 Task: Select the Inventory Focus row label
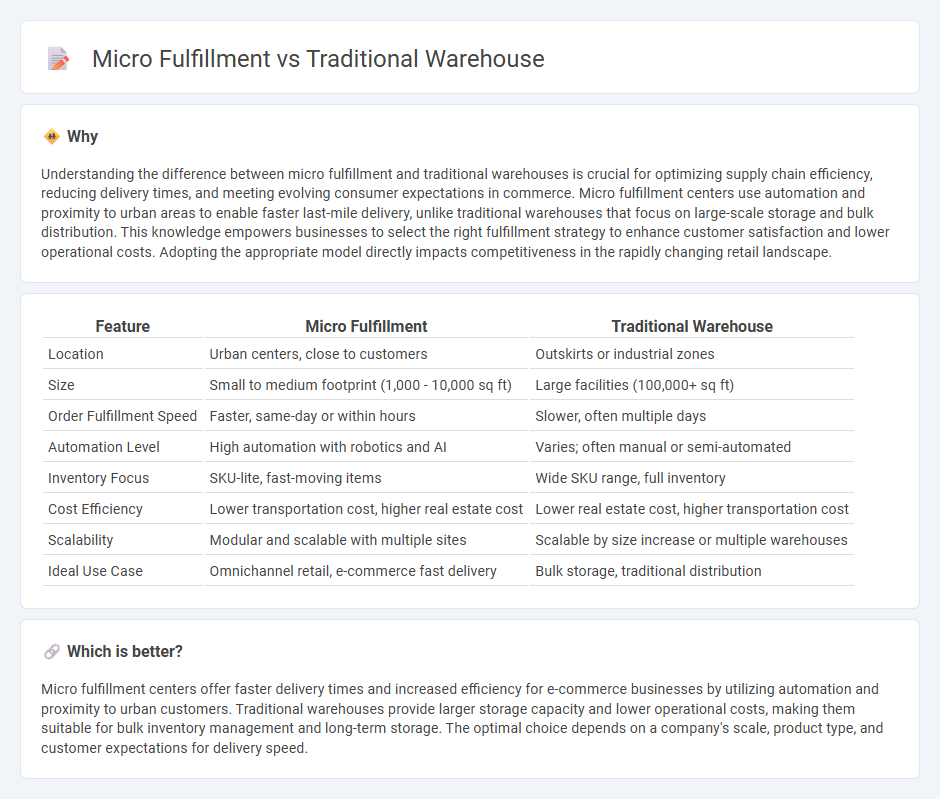tap(98, 478)
